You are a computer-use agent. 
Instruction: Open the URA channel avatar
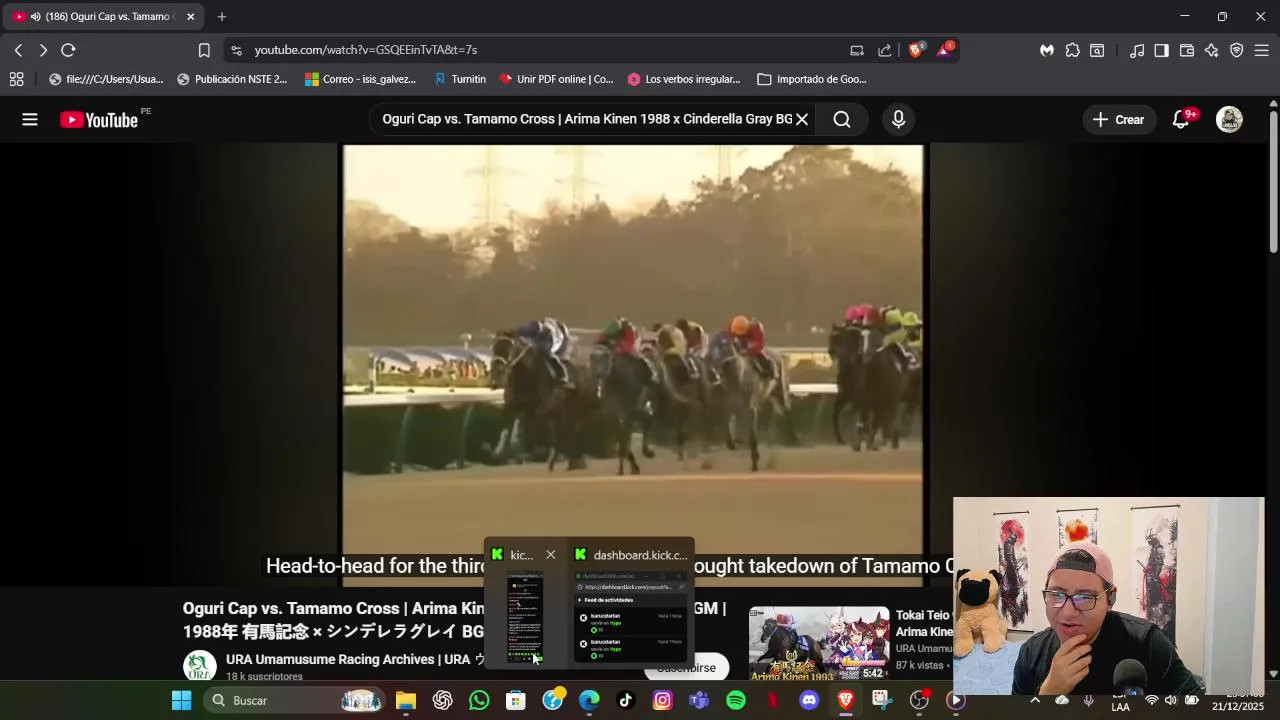(x=200, y=667)
